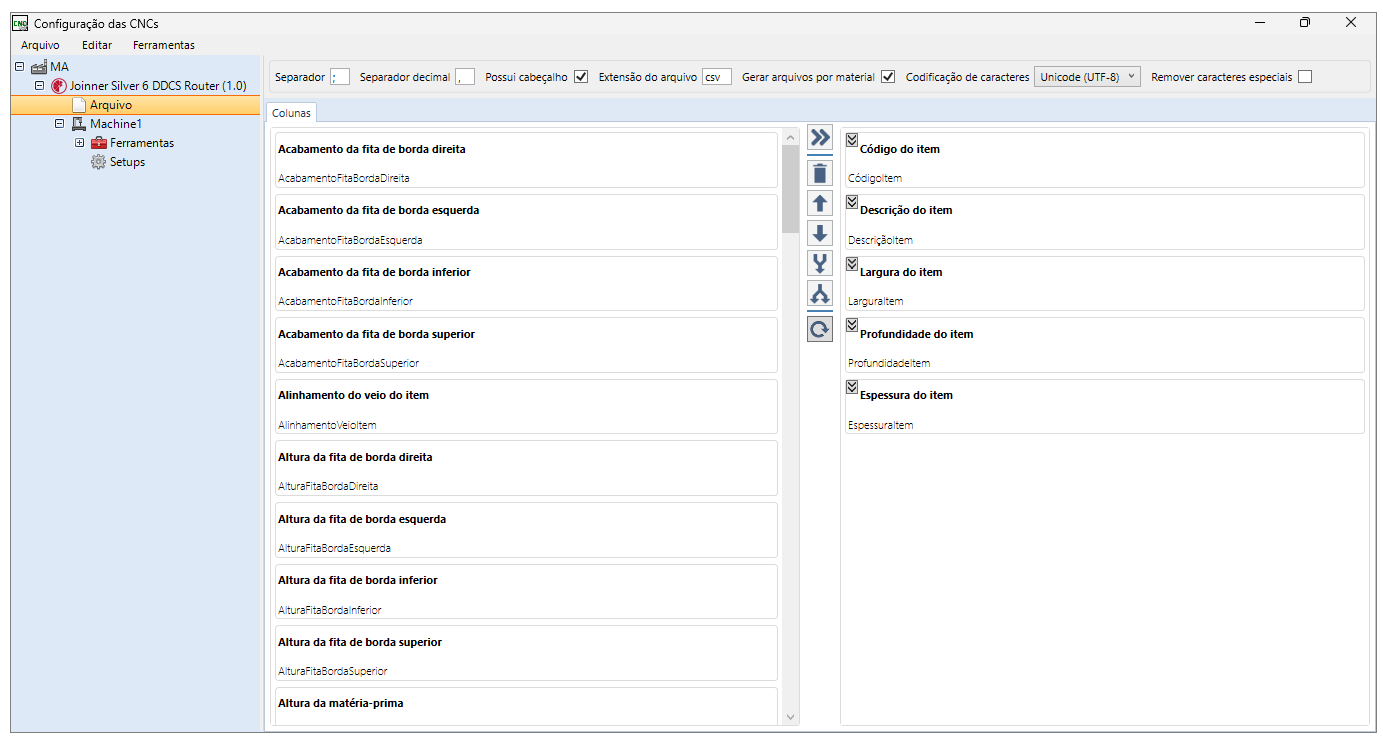
Task: Select Altura da fita de borda inferior
Action: (526, 591)
